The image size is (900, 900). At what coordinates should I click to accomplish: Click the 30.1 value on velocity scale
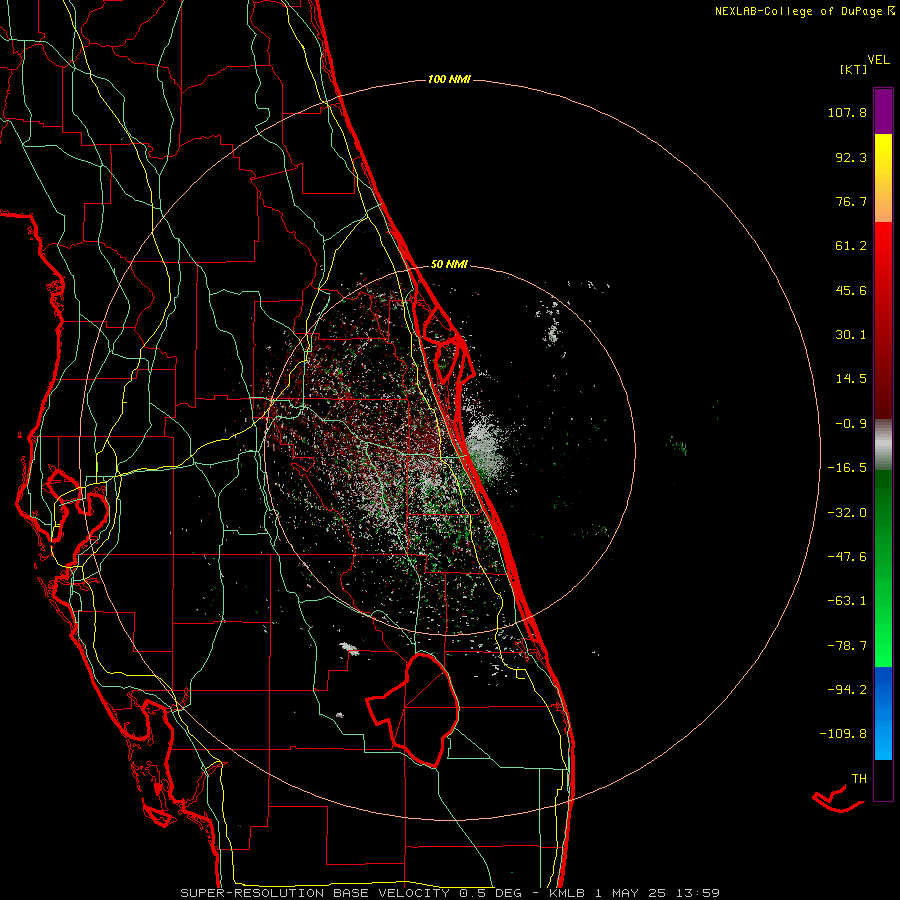851,335
